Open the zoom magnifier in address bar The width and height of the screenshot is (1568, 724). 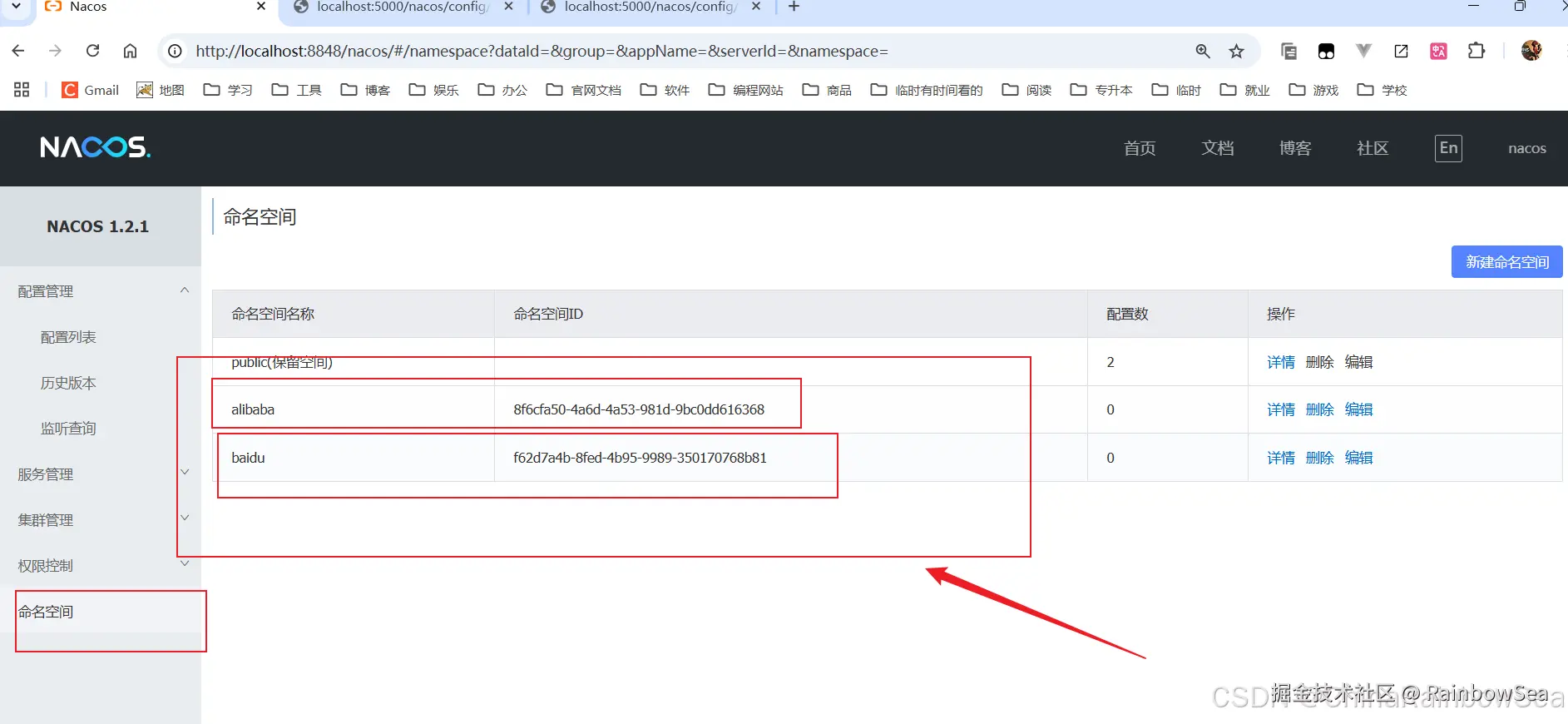pyautogui.click(x=1203, y=51)
